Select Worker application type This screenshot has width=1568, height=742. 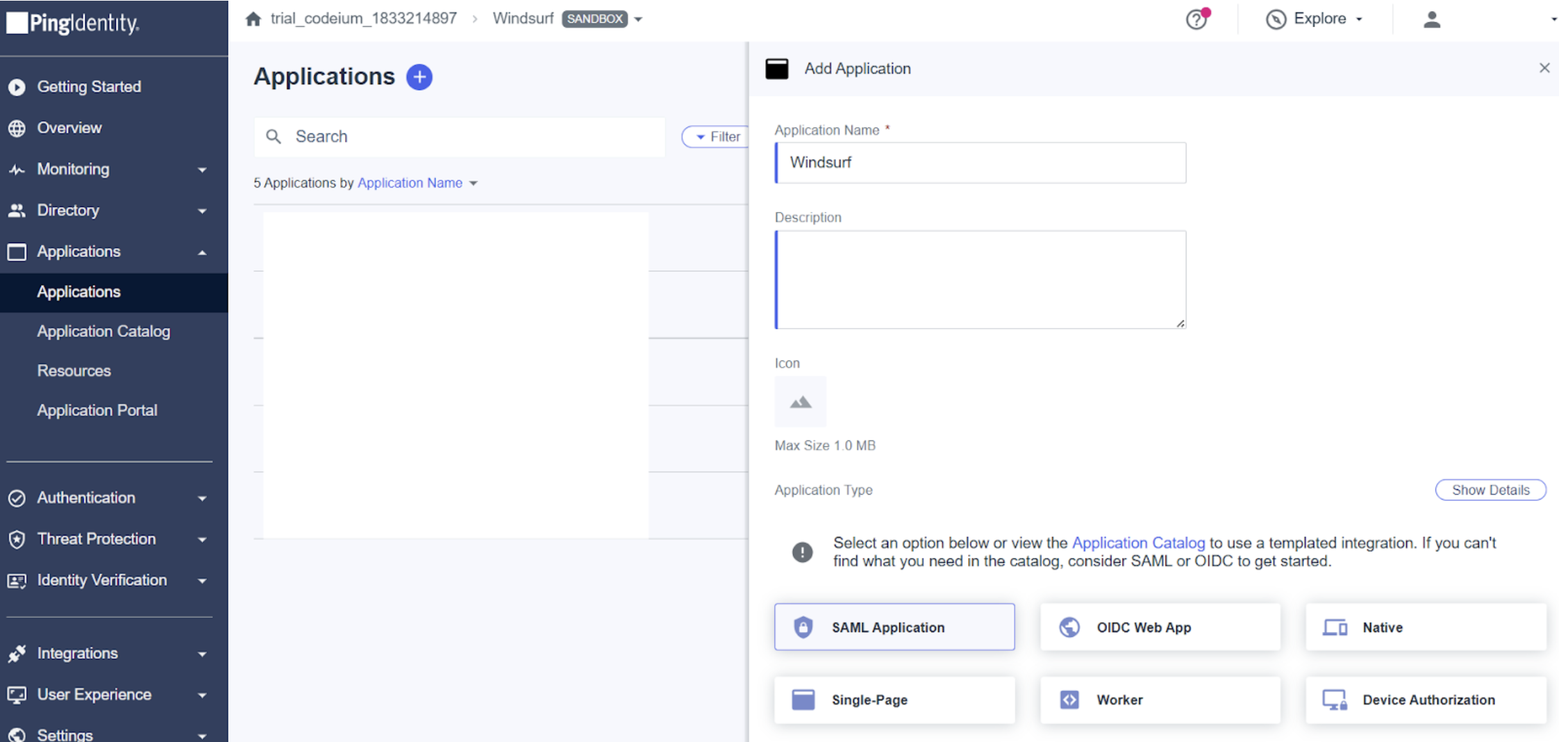pos(1160,700)
